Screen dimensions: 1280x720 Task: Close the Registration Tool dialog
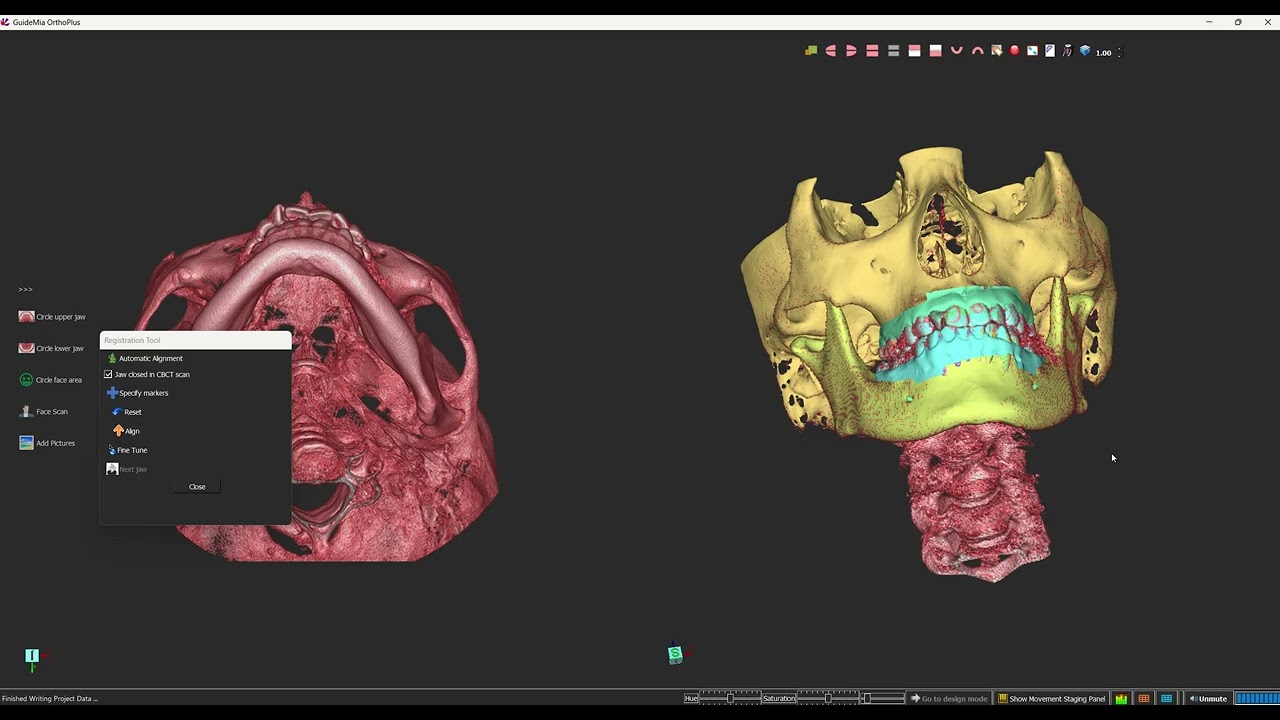coord(197,487)
